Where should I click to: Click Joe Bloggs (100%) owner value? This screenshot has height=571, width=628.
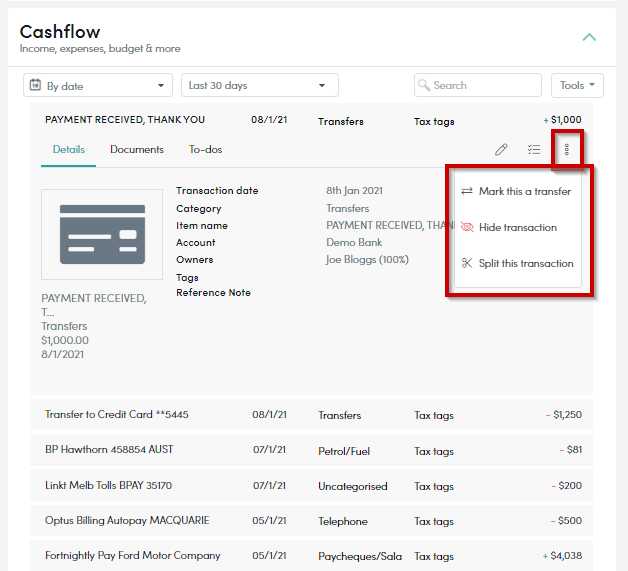[367, 260]
